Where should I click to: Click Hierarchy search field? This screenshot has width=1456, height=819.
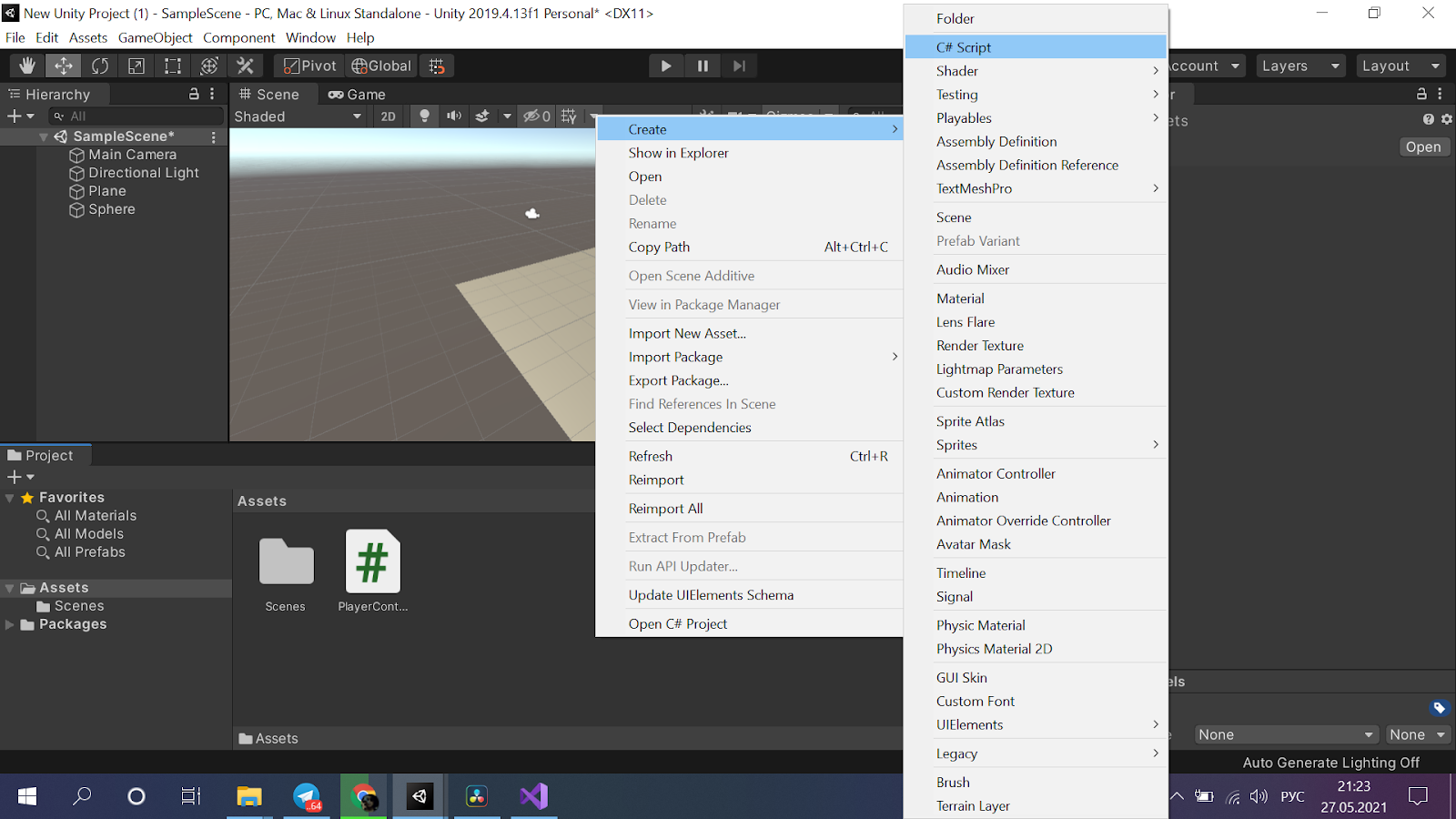coord(136,116)
